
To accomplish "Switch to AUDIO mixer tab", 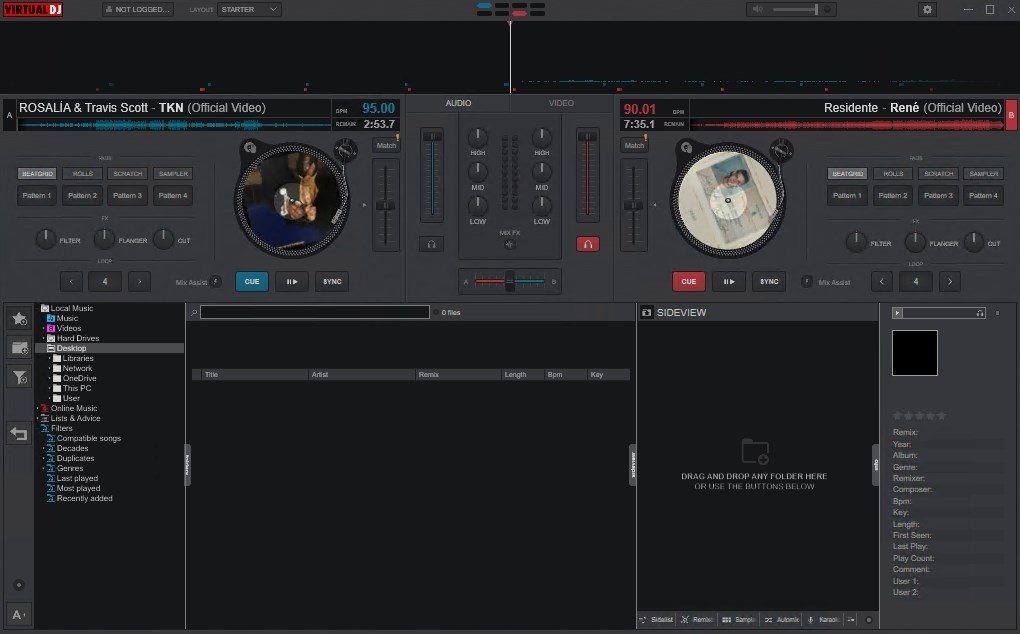I will 458,103.
